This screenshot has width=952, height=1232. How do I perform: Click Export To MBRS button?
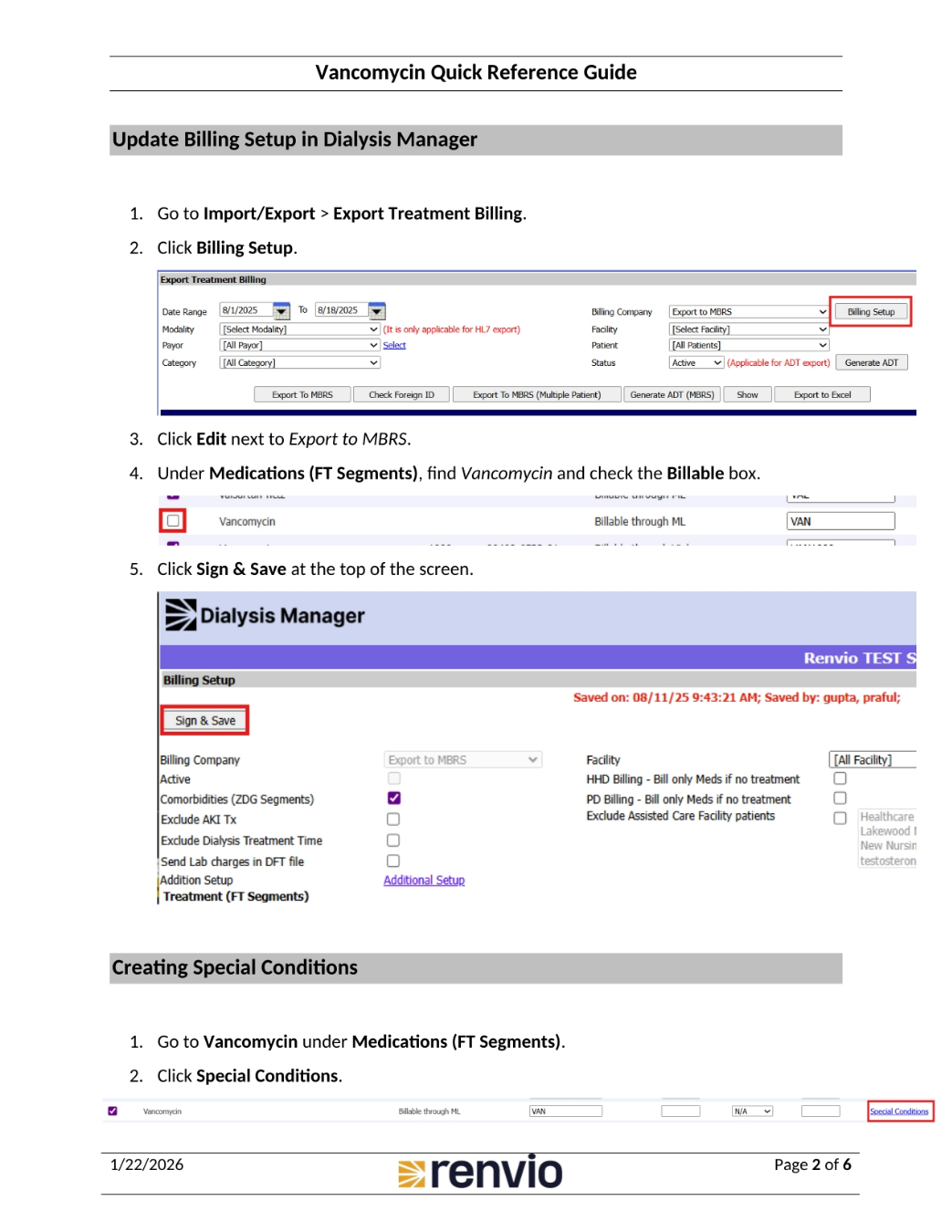(x=302, y=394)
